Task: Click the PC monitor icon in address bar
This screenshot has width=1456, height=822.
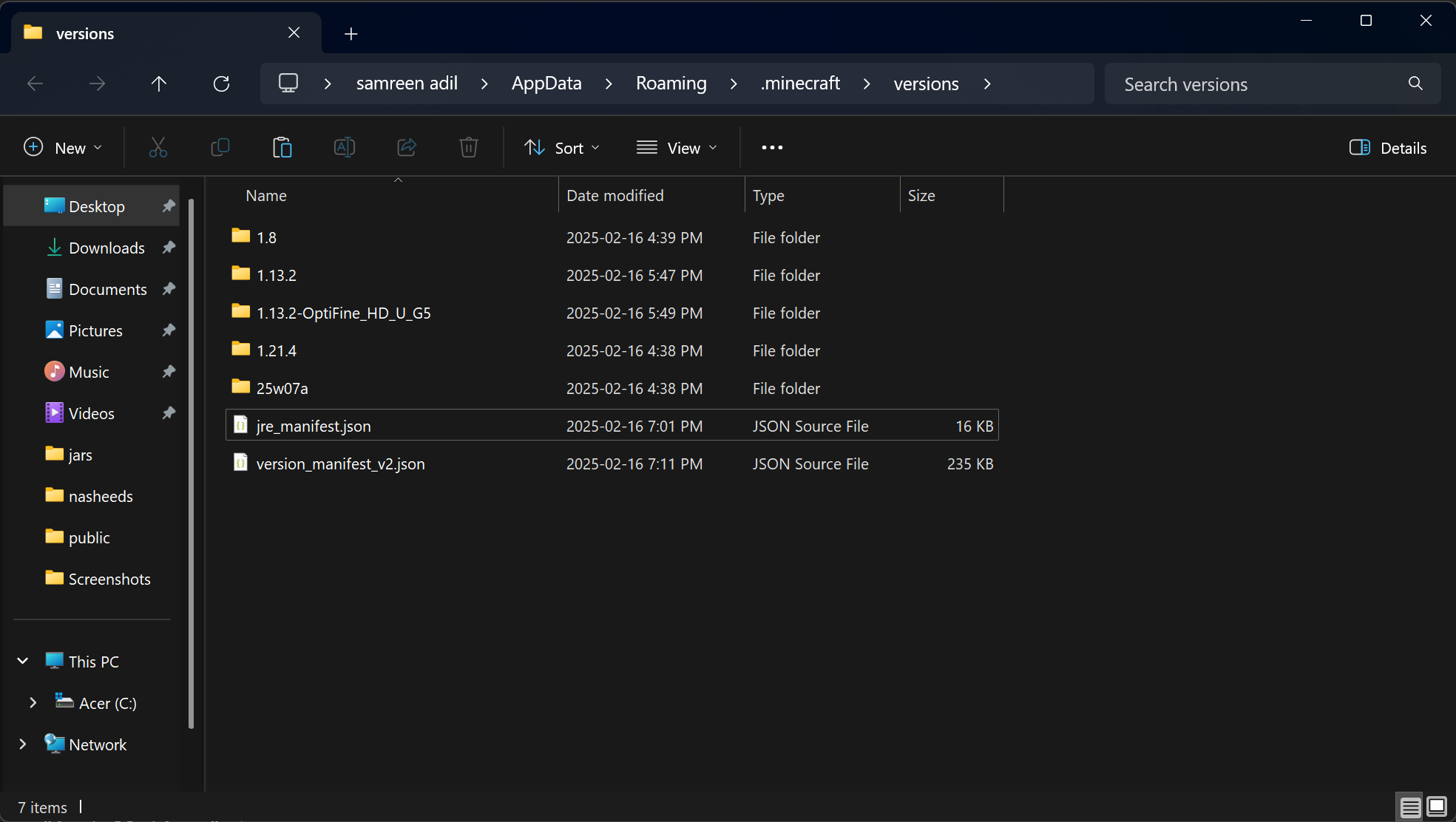Action: (288, 83)
